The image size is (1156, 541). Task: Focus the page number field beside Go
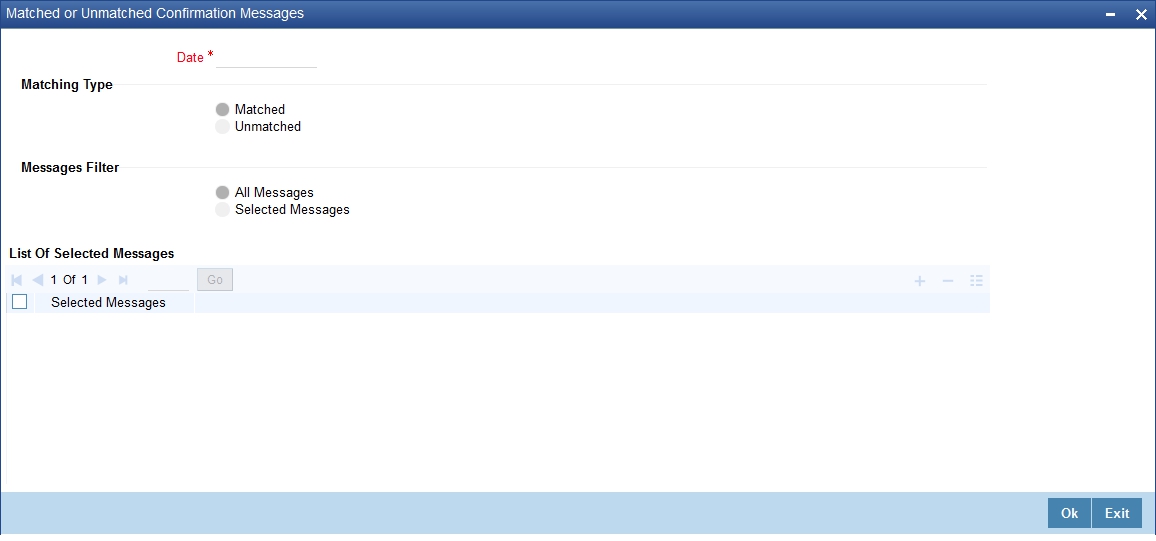[x=168, y=280]
